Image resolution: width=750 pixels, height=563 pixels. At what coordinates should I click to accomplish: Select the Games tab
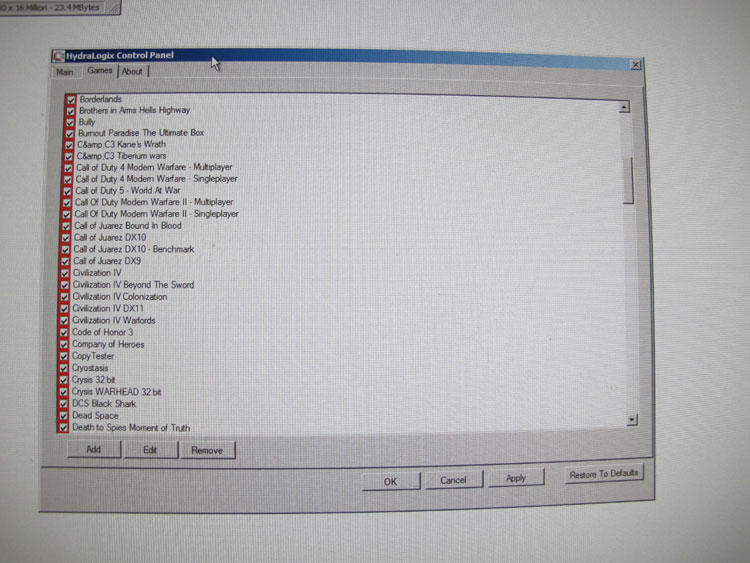pos(99,71)
